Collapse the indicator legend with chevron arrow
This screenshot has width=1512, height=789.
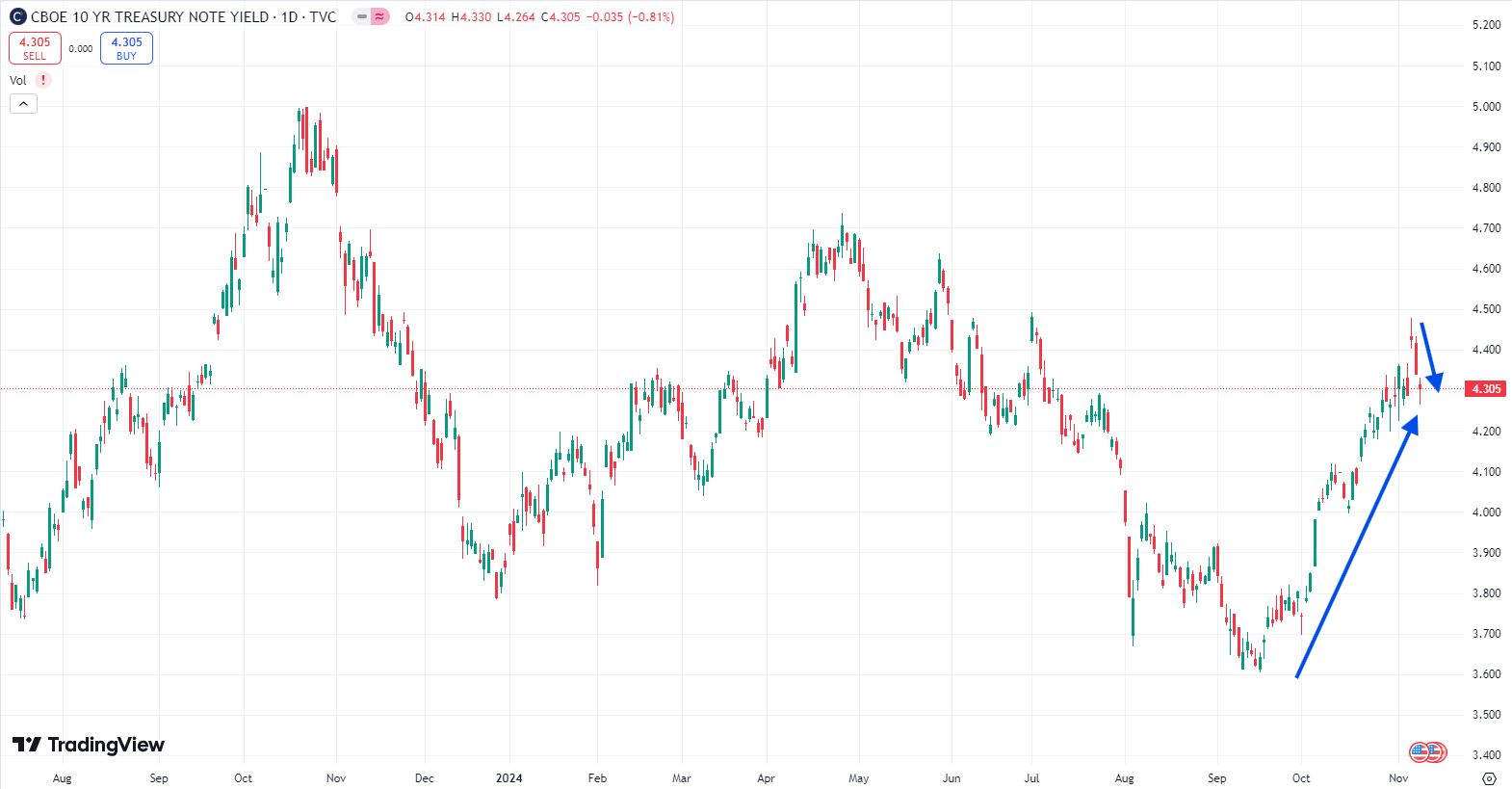23,103
